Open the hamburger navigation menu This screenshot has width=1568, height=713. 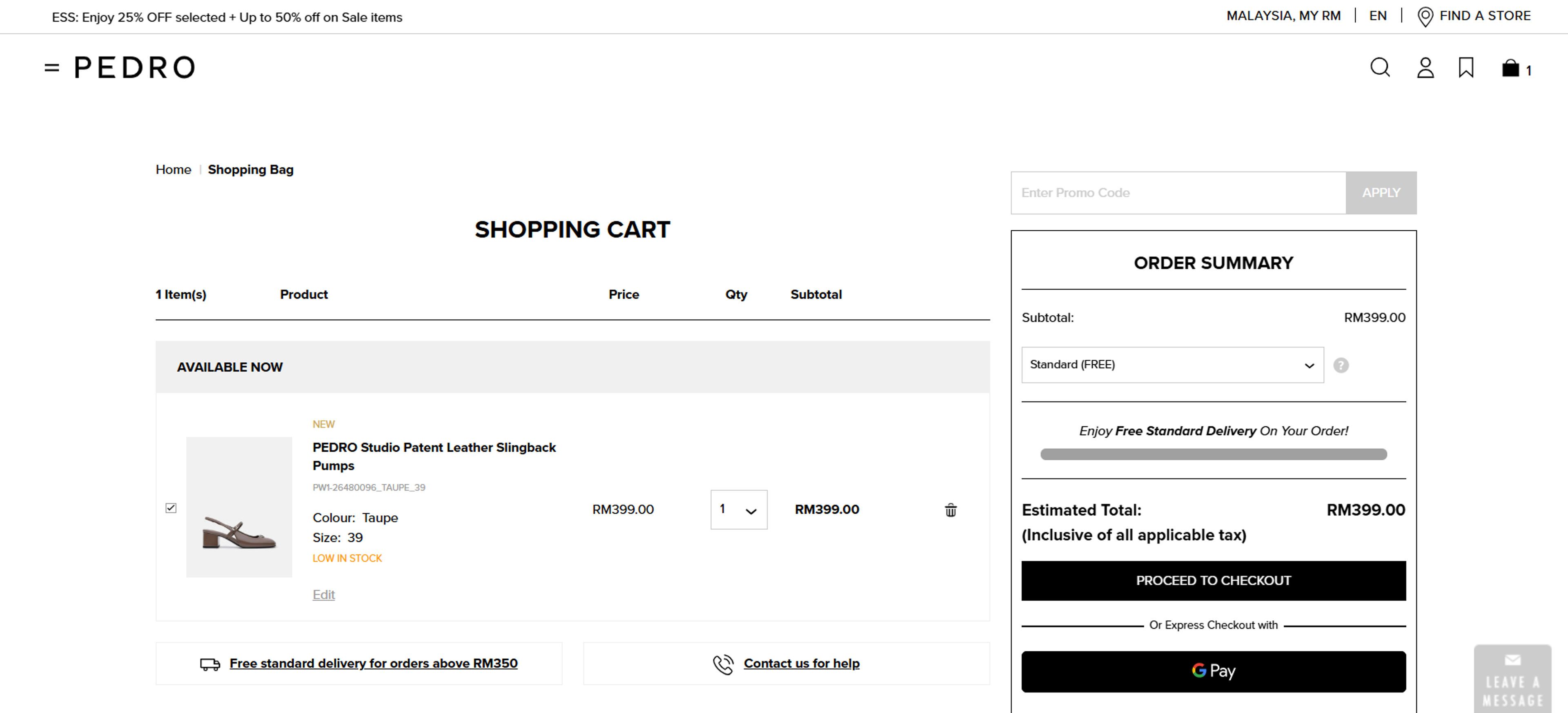[52, 68]
